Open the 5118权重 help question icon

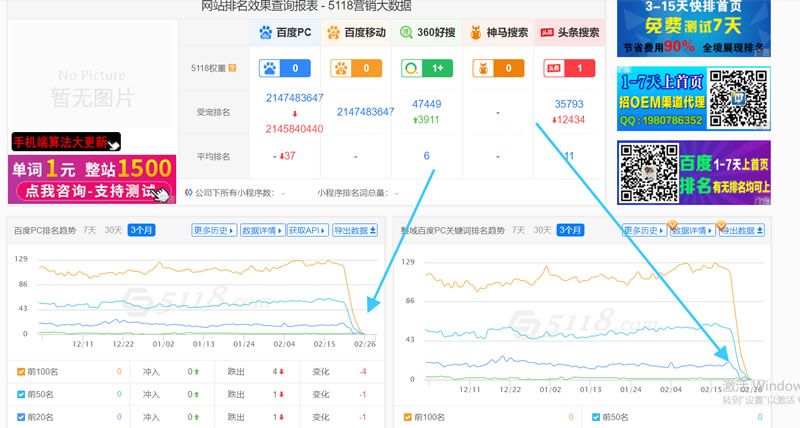[x=232, y=68]
